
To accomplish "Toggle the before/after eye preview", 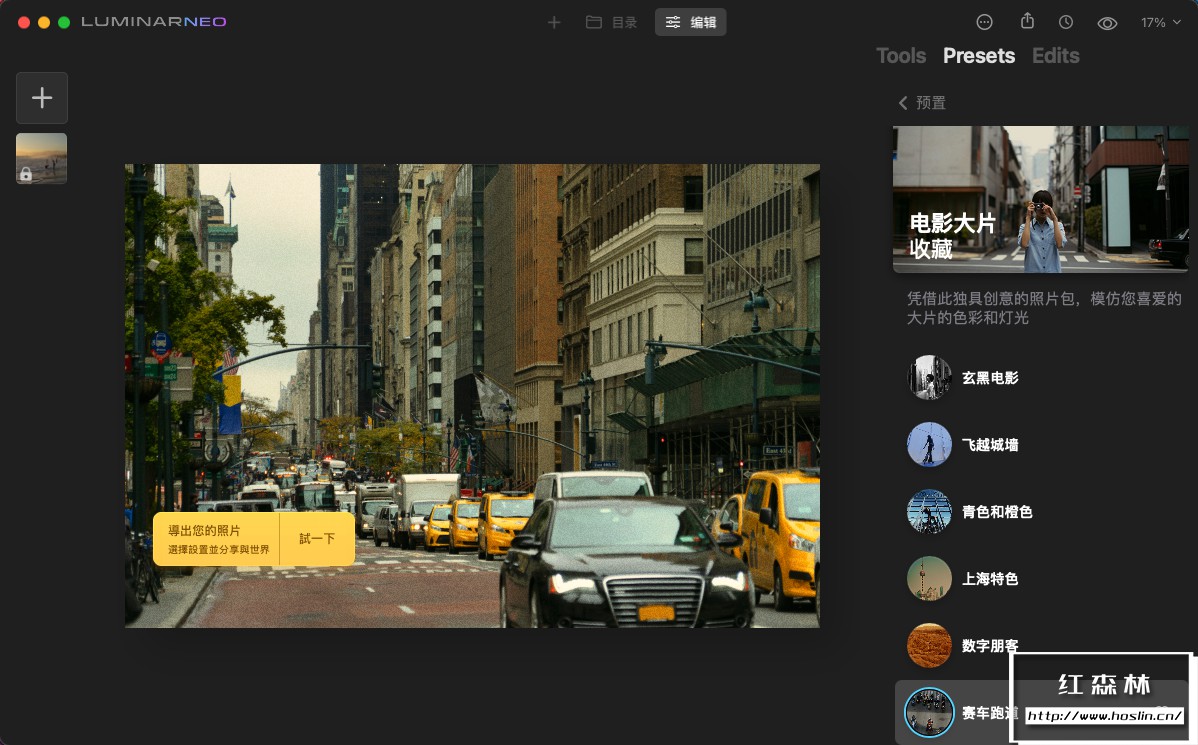I will [1107, 23].
